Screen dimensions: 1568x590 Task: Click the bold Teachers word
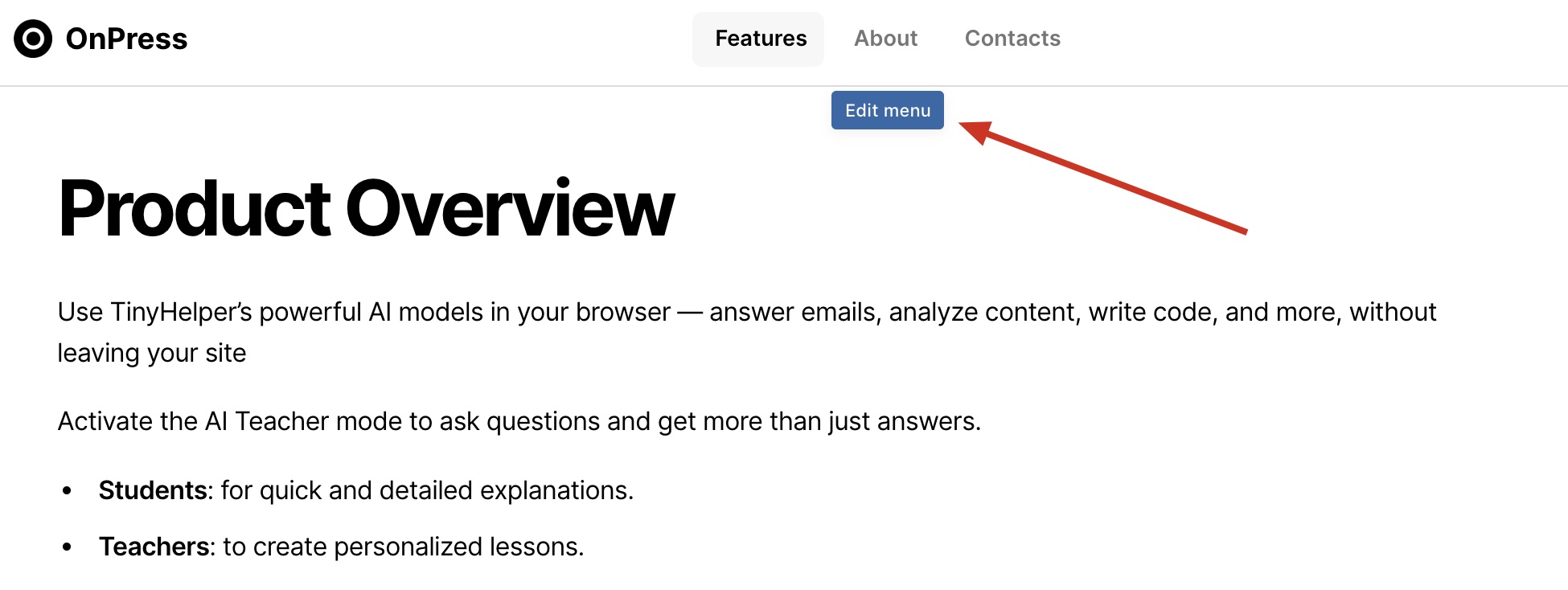click(x=154, y=547)
